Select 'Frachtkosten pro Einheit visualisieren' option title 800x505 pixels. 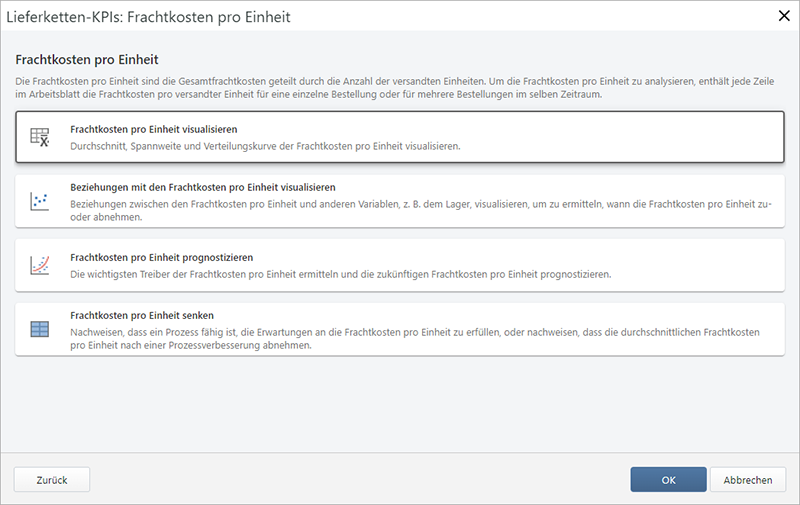153,129
